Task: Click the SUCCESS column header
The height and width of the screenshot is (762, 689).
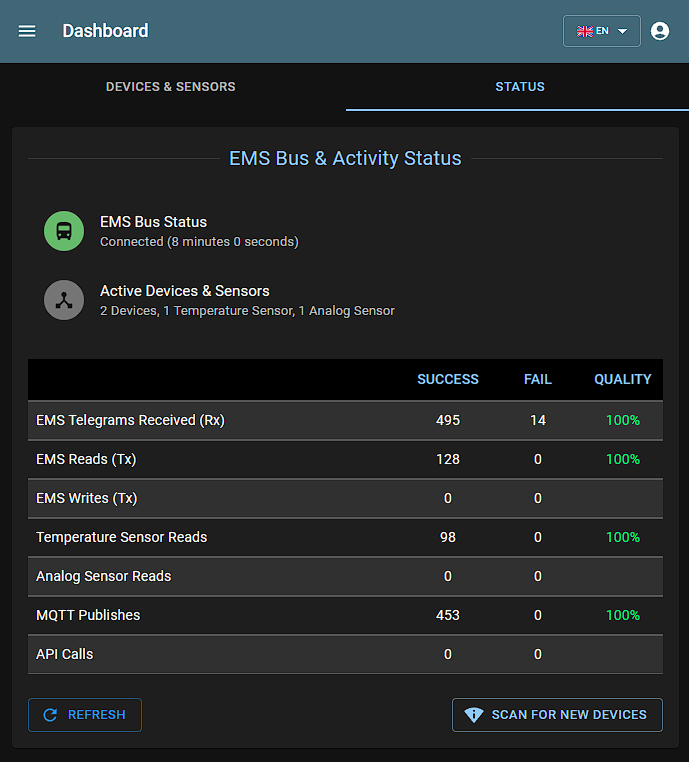Action: point(447,379)
